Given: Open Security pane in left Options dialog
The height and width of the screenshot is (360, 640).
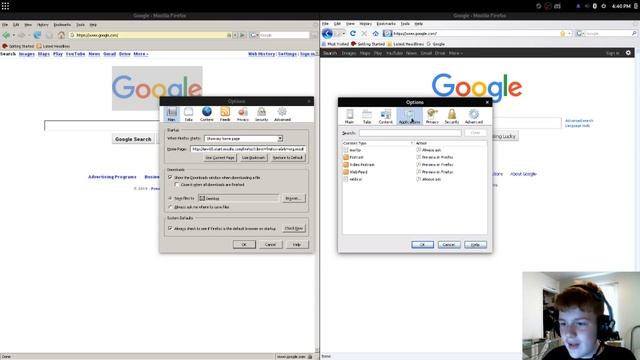Looking at the screenshot, I should tap(261, 114).
